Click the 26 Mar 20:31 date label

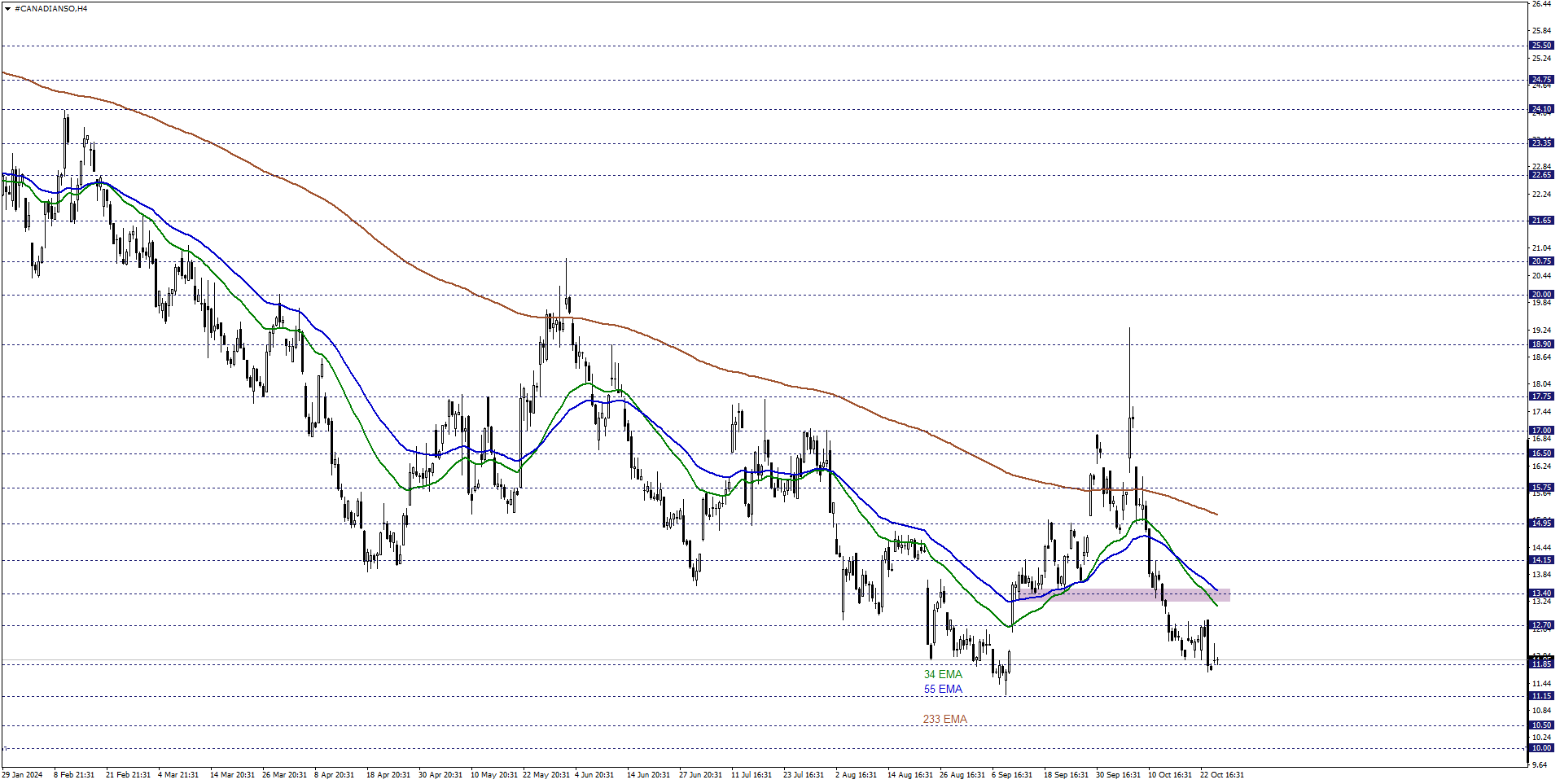[284, 775]
